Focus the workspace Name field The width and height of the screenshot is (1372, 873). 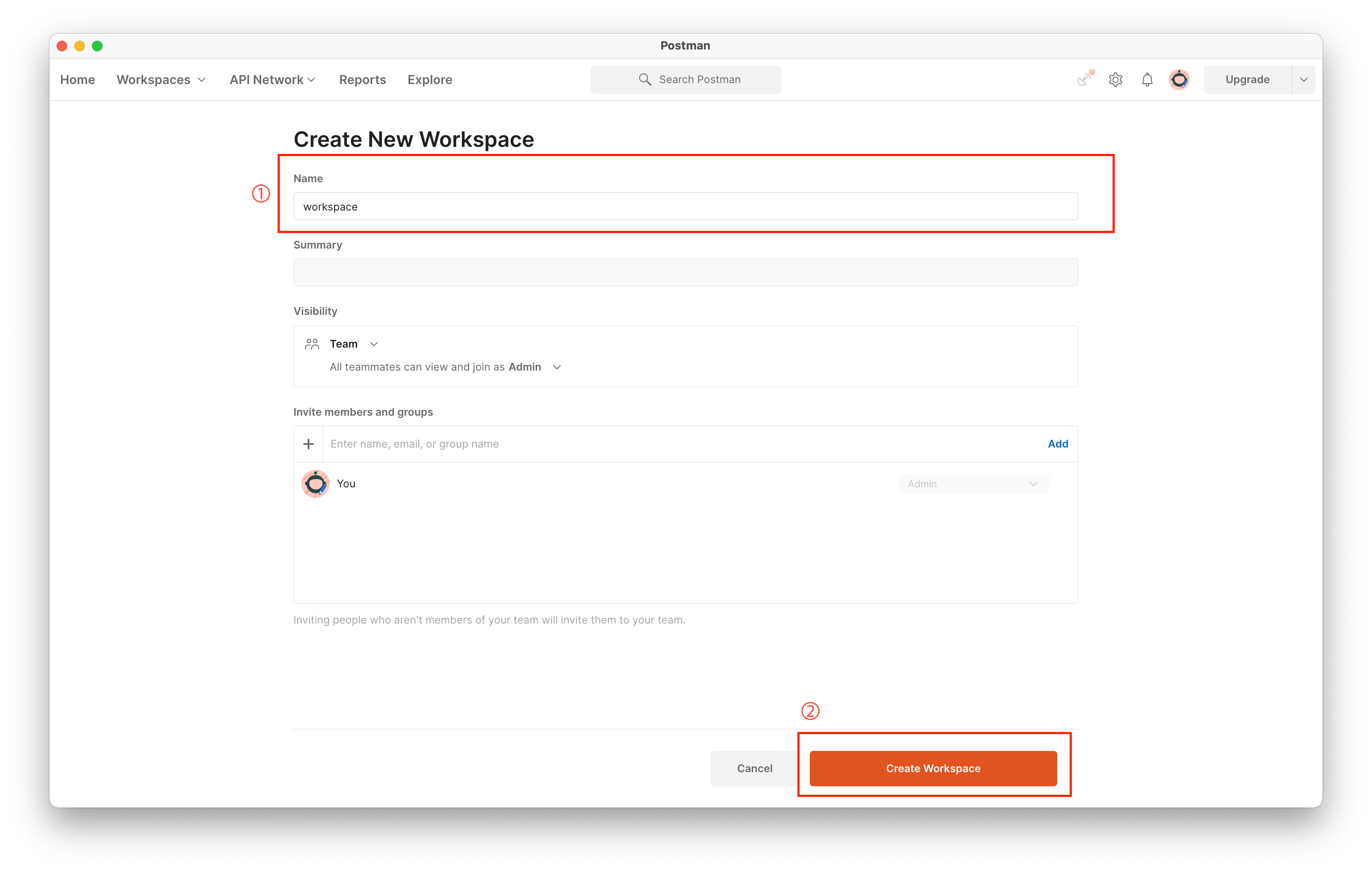point(686,207)
